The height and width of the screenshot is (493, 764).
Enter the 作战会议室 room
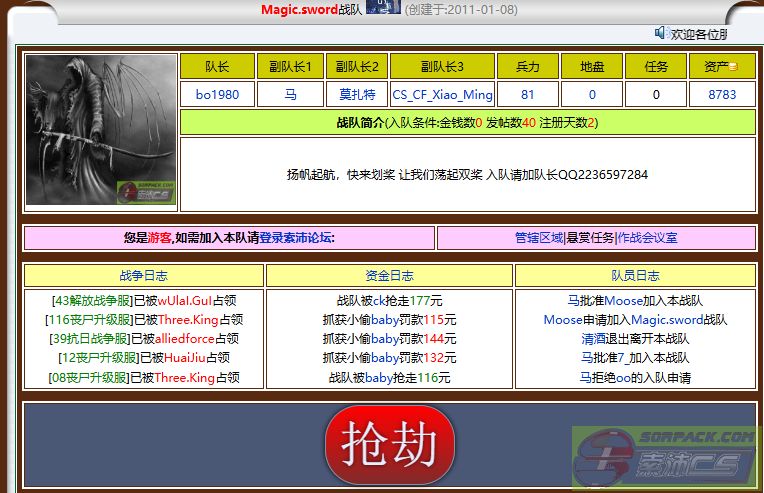coord(648,238)
